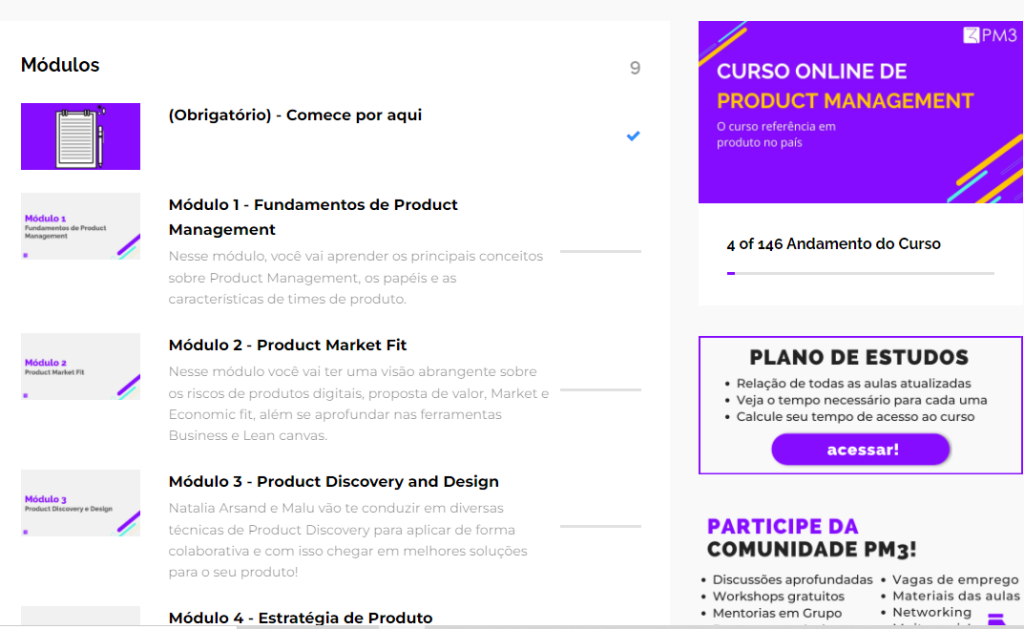The height and width of the screenshot is (629, 1024).
Task: Click the 'acessar!' study plan button
Action: [861, 449]
